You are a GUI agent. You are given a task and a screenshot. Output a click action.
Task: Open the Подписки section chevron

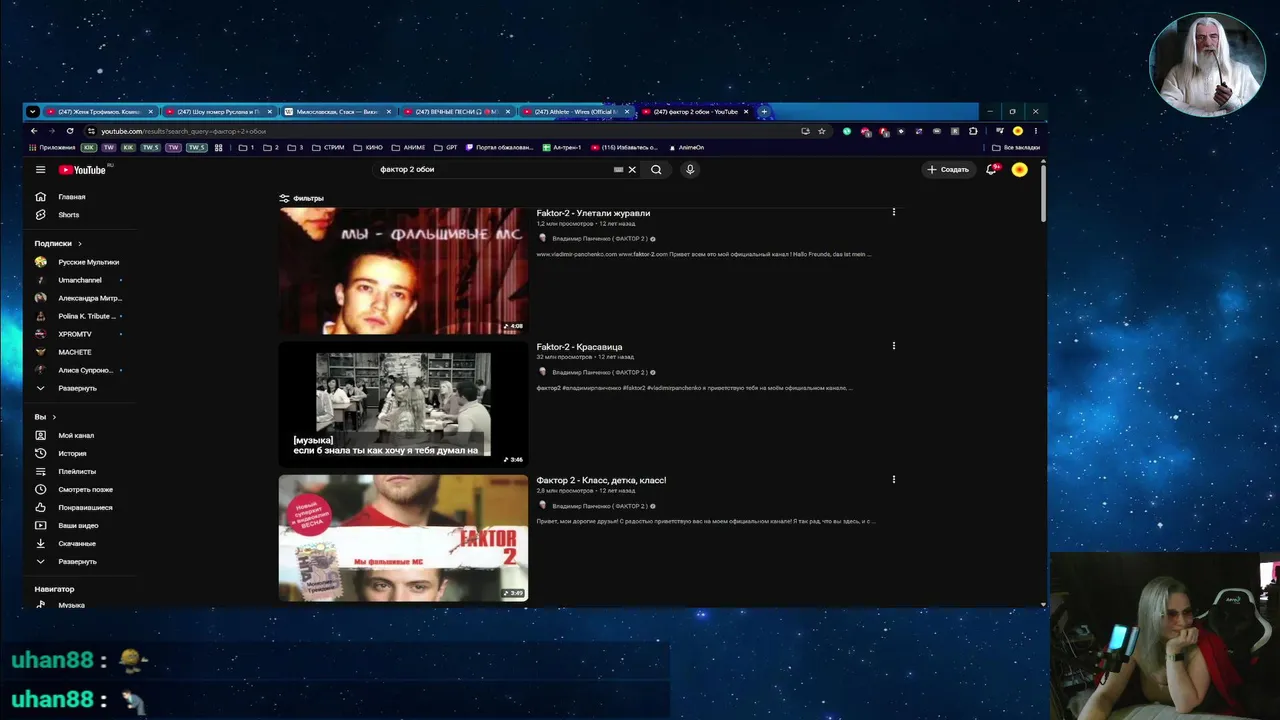[80, 244]
